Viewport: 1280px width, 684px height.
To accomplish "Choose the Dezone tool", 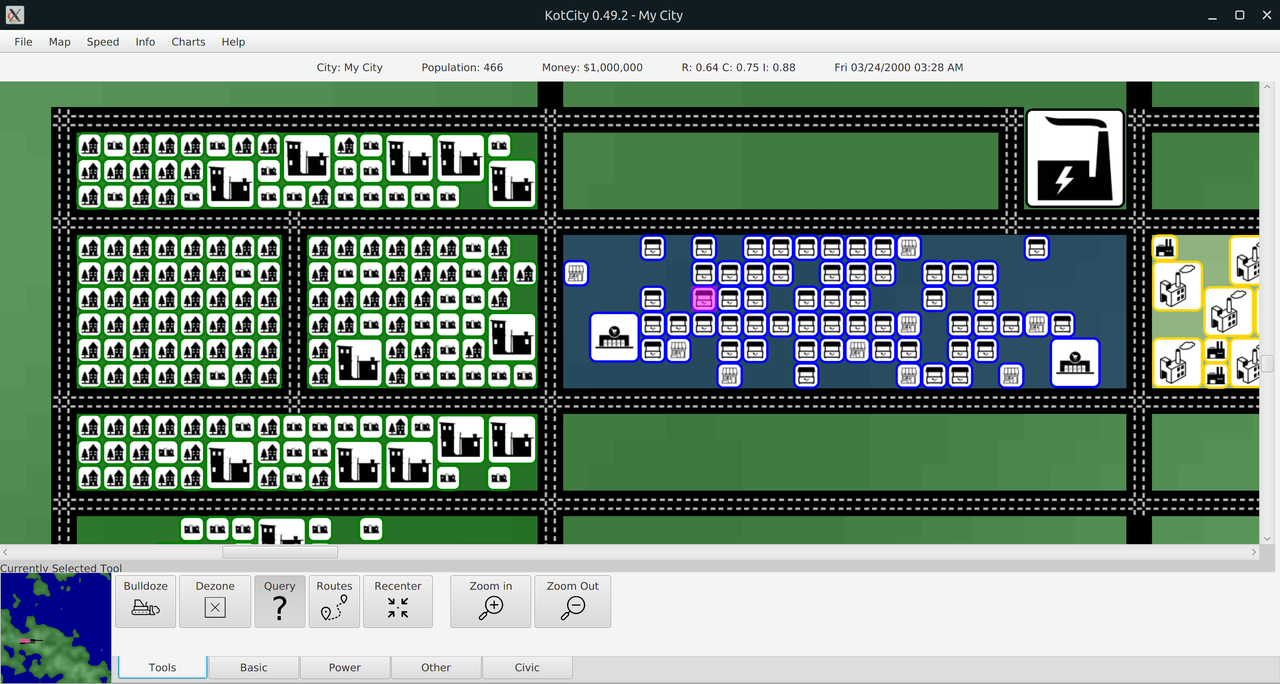I will 215,601.
